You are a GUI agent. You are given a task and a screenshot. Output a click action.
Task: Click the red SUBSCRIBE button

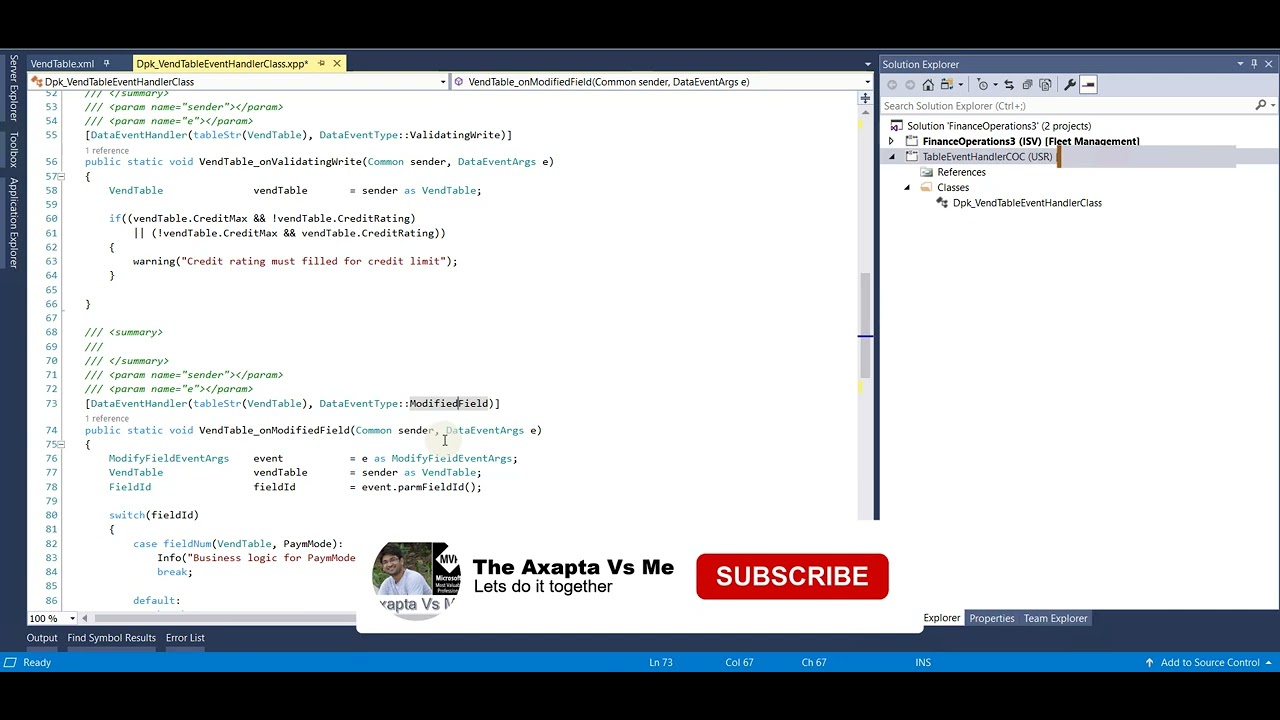(792, 577)
